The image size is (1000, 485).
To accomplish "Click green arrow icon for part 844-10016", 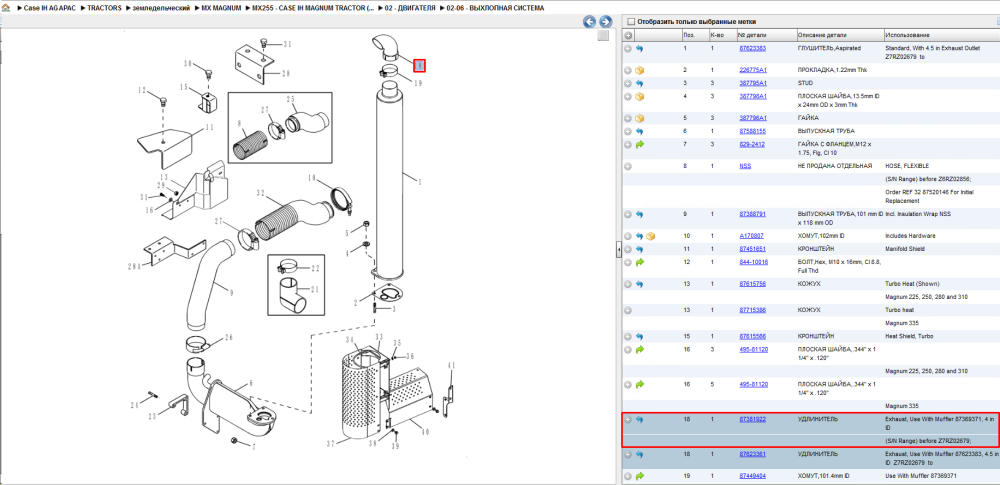I will click(x=640, y=262).
